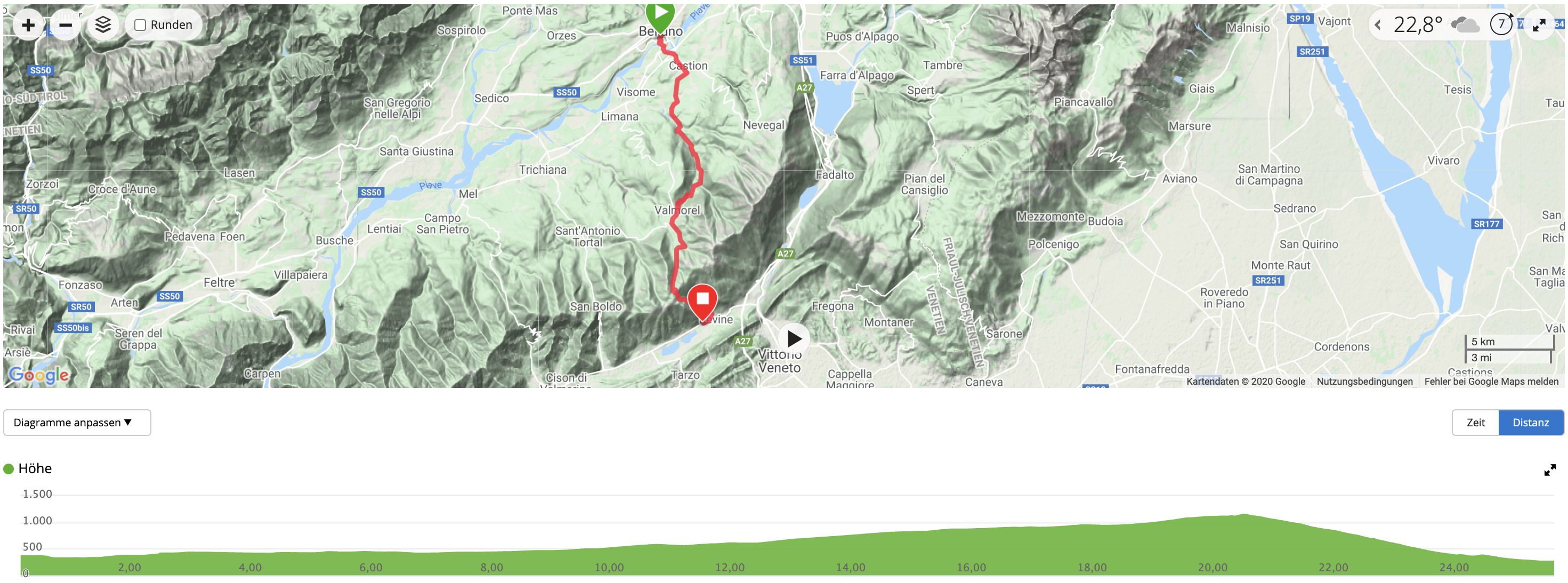Image resolution: width=1568 pixels, height=583 pixels.
Task: Click Fehler bei Google Maps melden
Action: 1491,382
